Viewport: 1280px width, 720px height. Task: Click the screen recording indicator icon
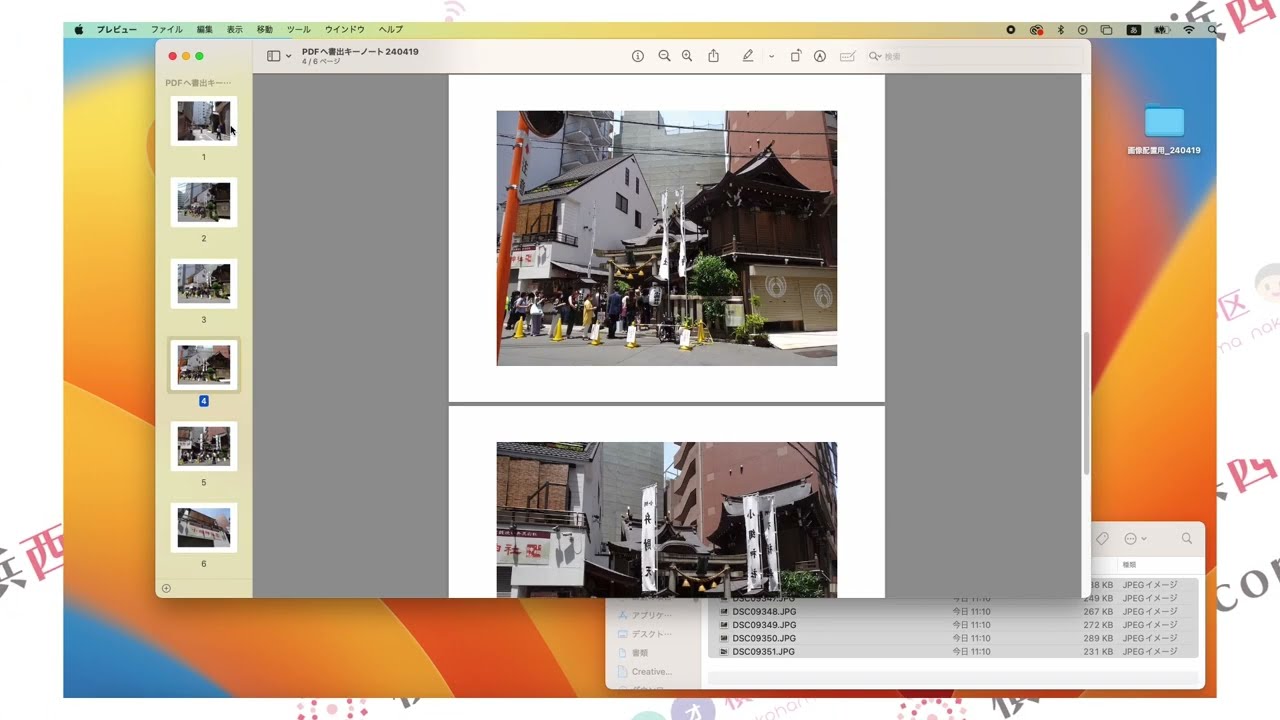click(1011, 30)
